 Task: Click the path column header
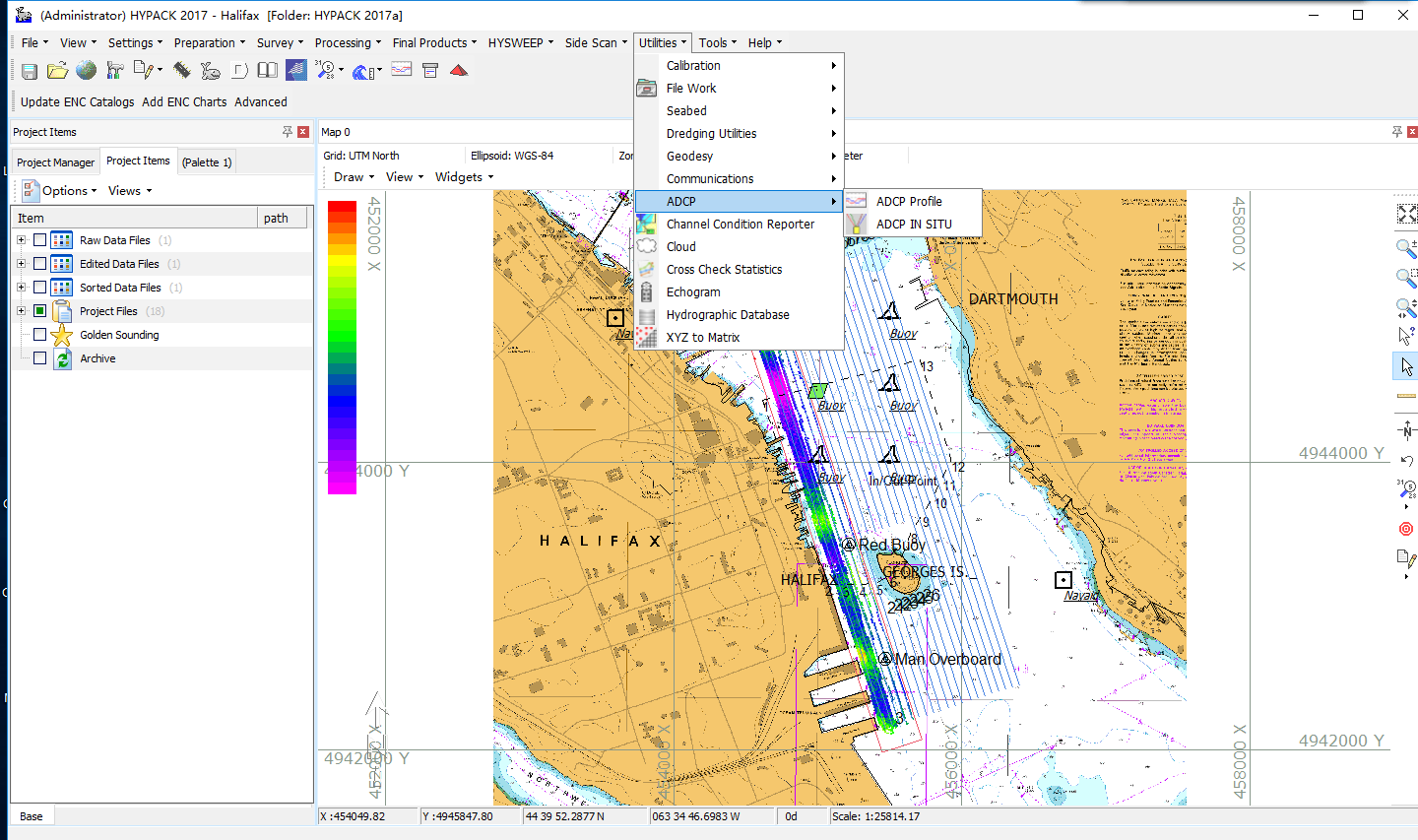(x=282, y=219)
